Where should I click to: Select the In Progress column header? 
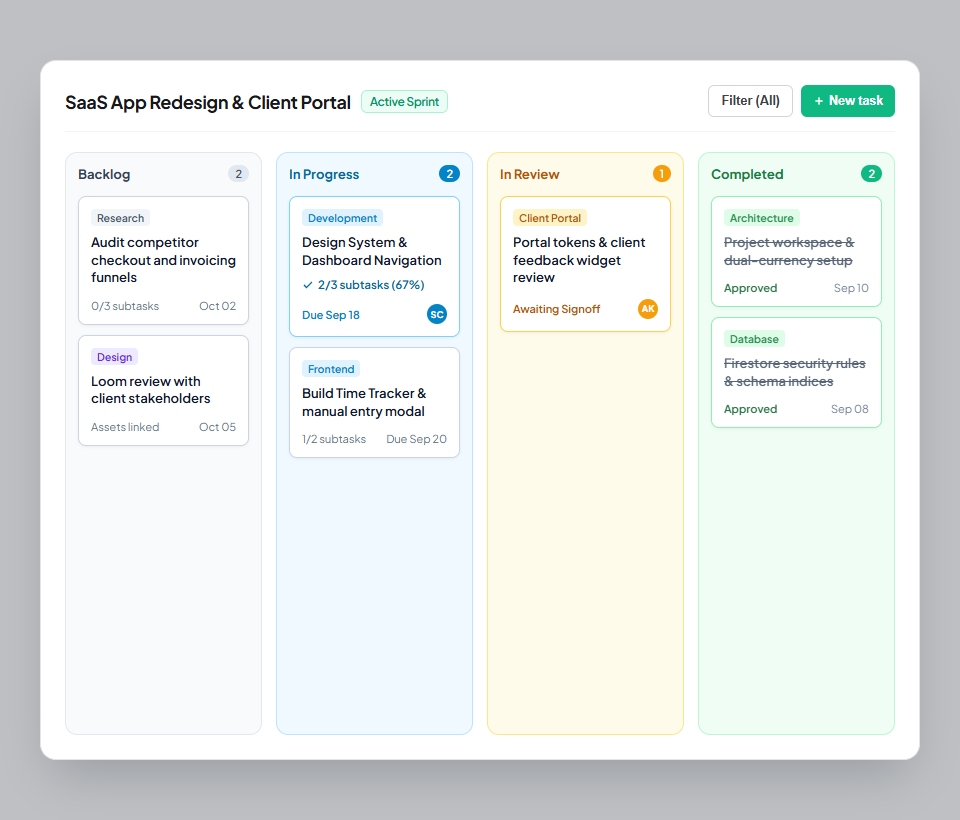pos(324,175)
